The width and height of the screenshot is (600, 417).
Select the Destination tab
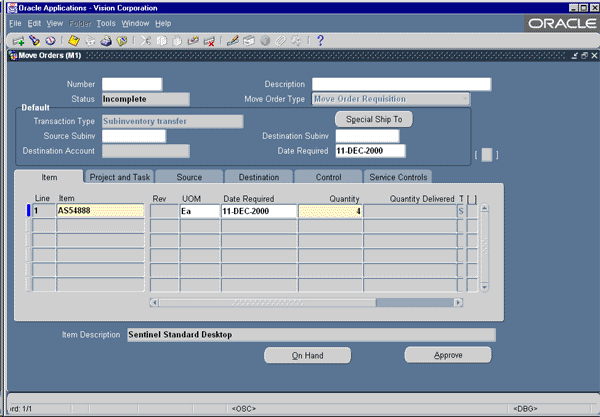click(x=259, y=177)
